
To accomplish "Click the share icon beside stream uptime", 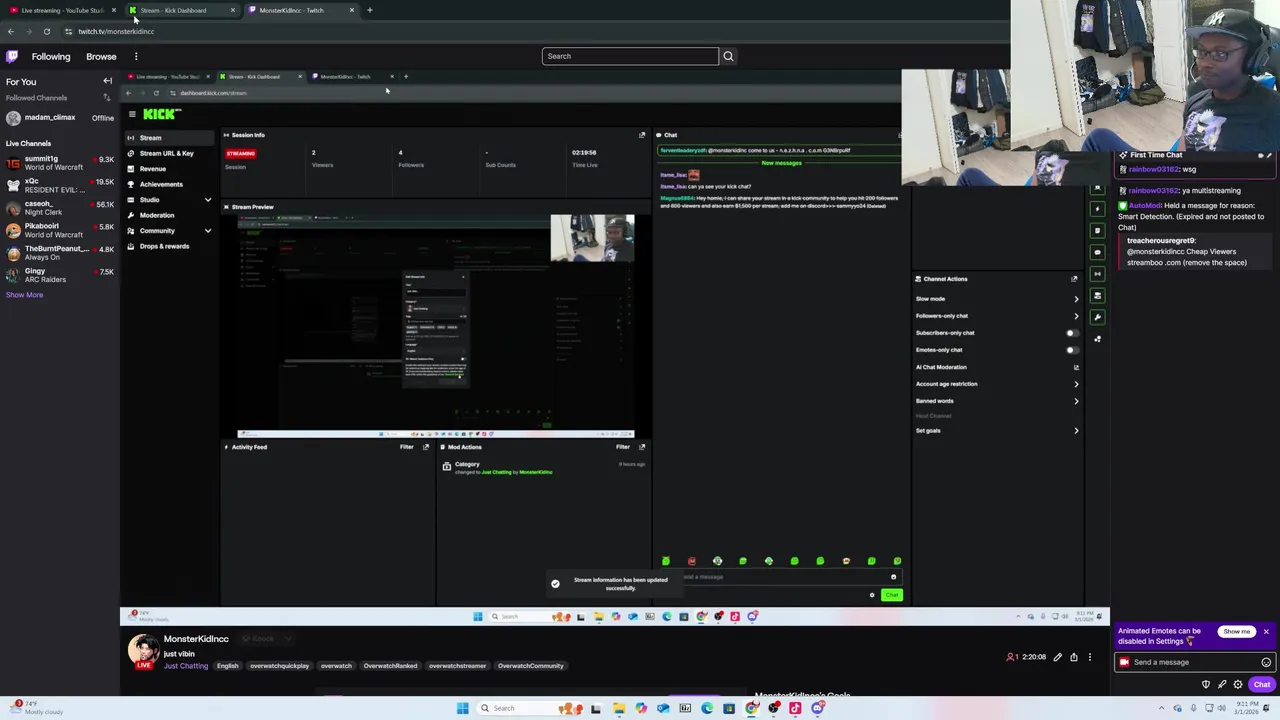I will (1074, 657).
